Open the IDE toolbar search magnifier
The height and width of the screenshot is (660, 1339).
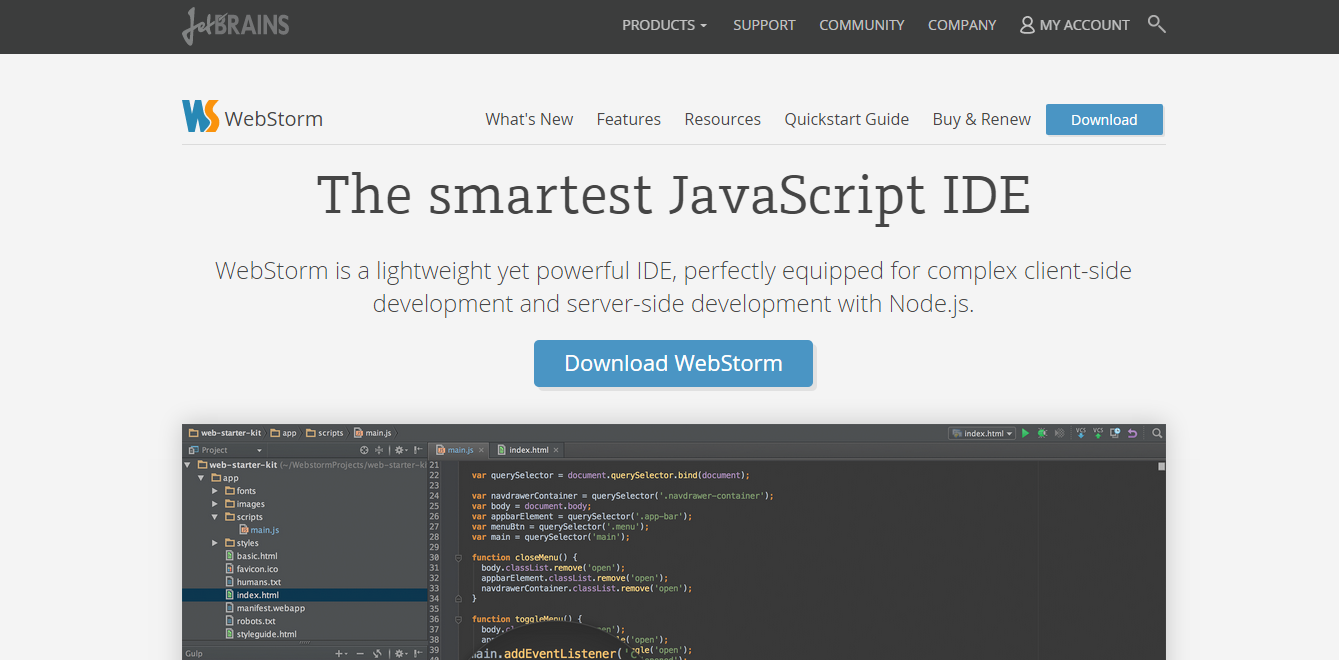click(x=1157, y=433)
